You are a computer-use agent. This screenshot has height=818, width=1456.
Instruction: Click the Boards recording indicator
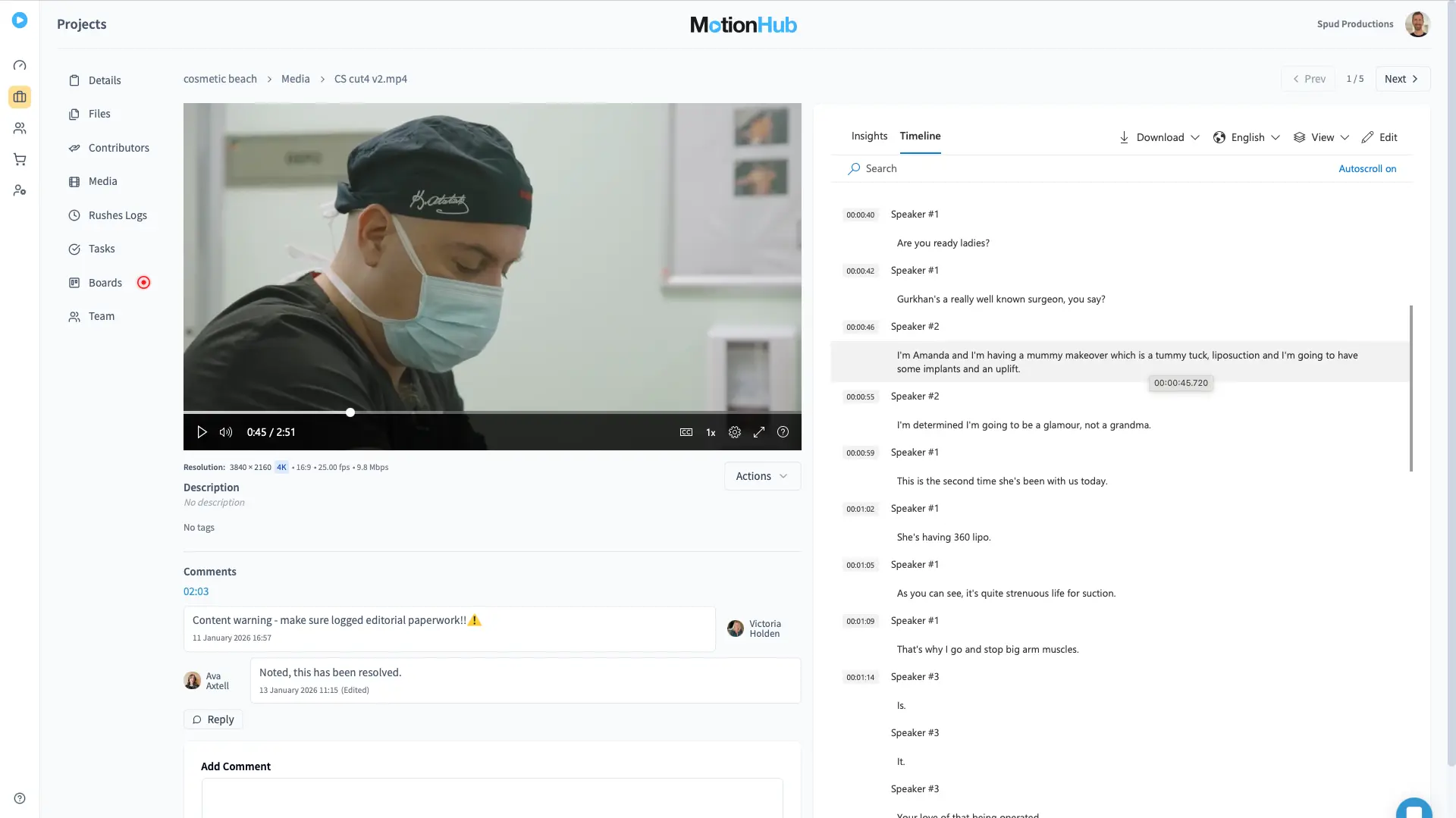coord(143,283)
